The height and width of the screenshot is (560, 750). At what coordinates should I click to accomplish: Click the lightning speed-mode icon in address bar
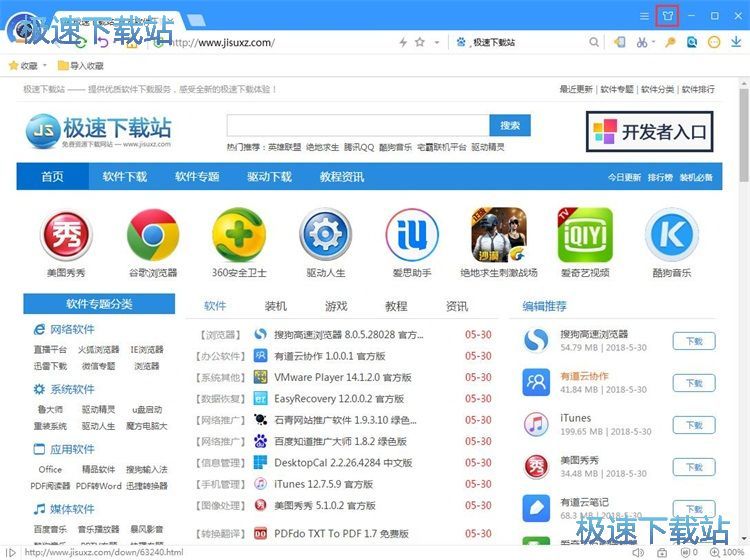403,43
